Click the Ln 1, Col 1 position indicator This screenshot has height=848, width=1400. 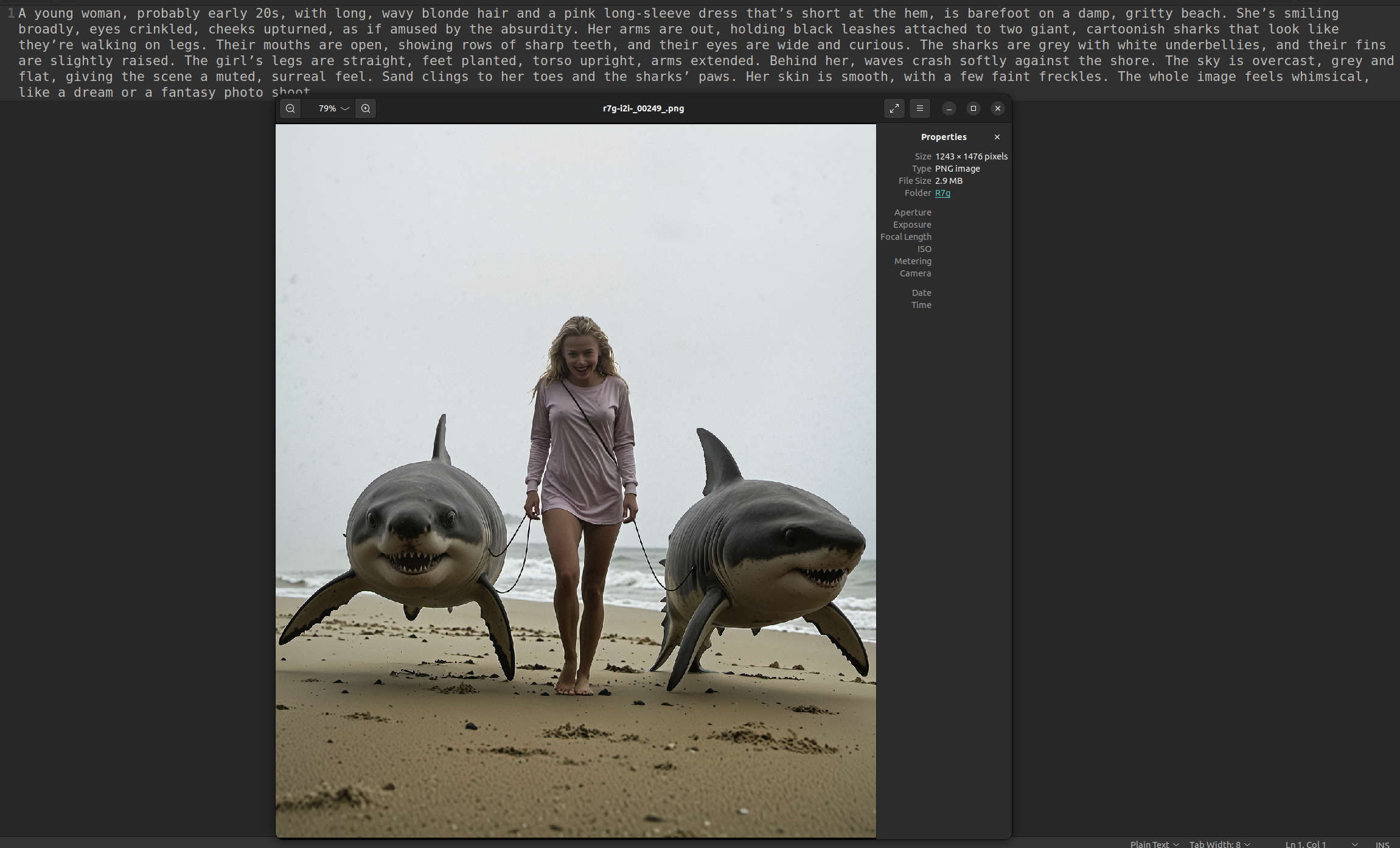coord(1305,844)
